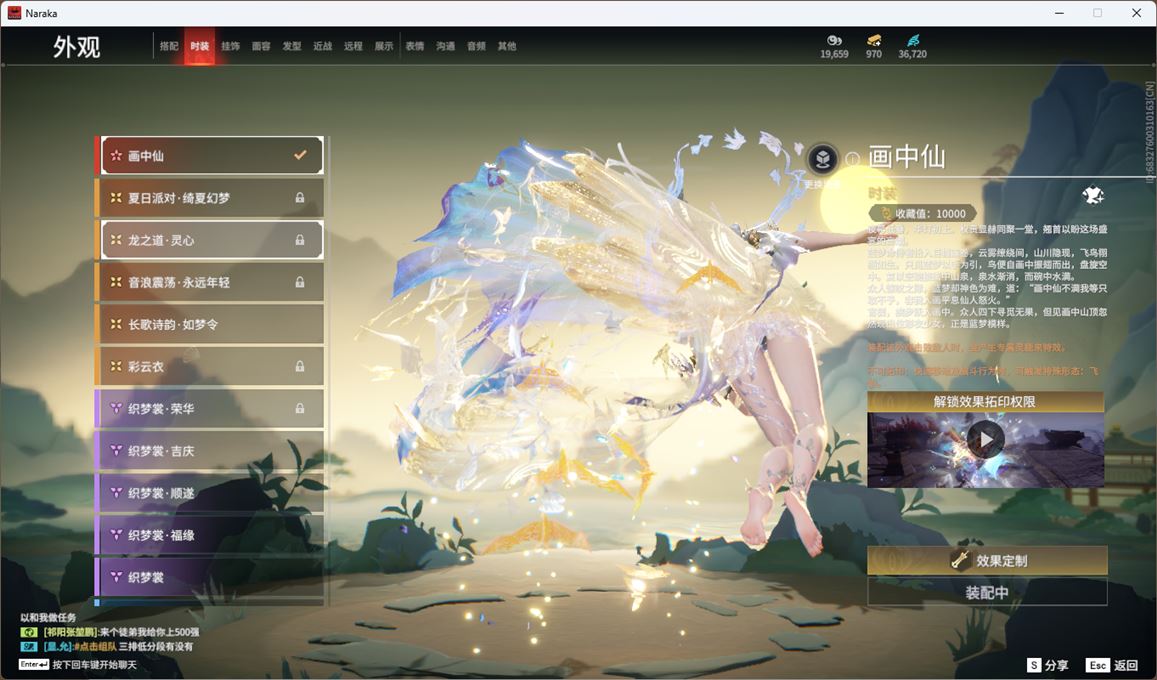Image resolution: width=1157 pixels, height=680 pixels.
Task: Select the 画中仙 outfit entry
Action: [x=210, y=156]
